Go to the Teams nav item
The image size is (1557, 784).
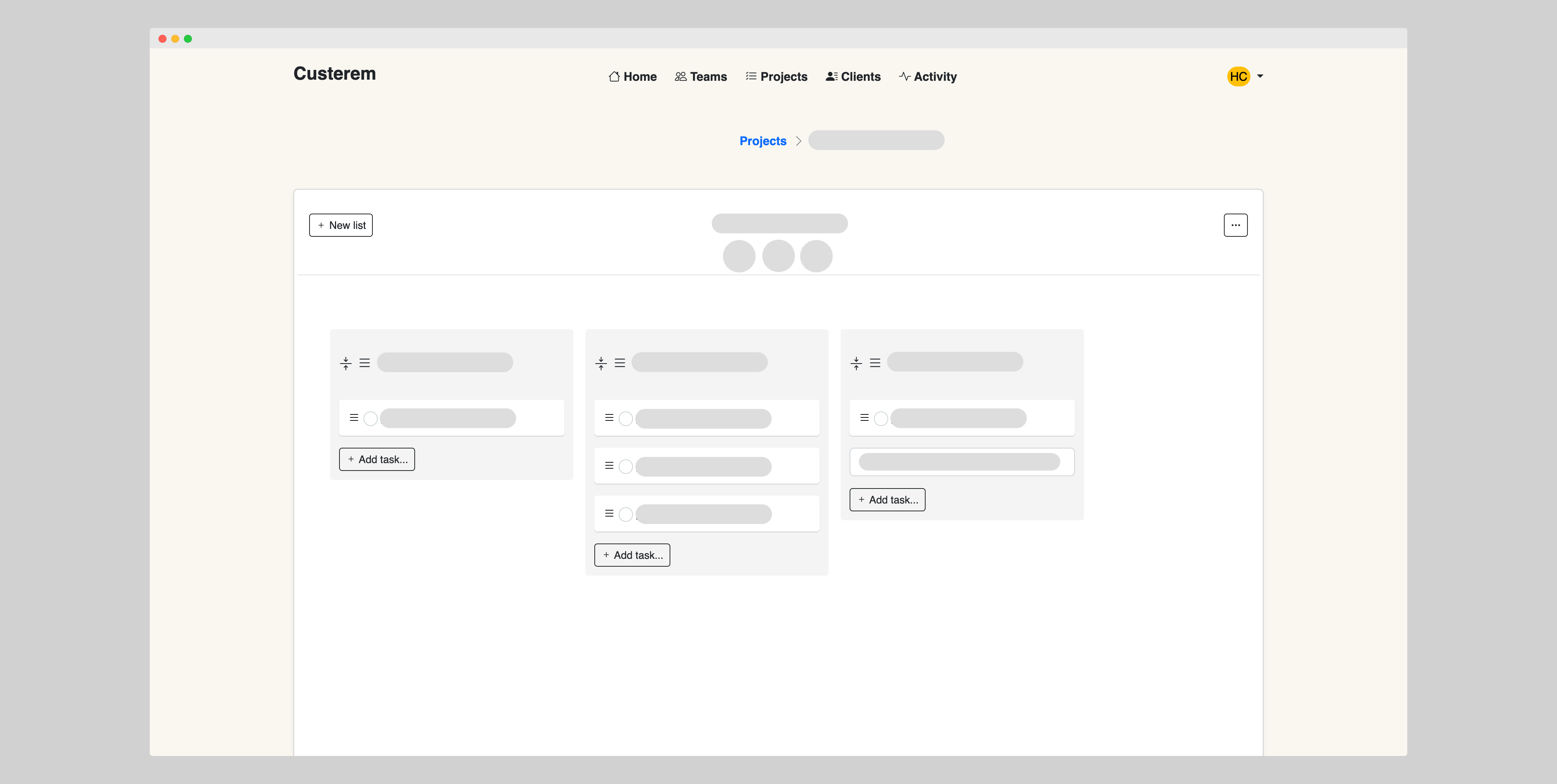(701, 77)
